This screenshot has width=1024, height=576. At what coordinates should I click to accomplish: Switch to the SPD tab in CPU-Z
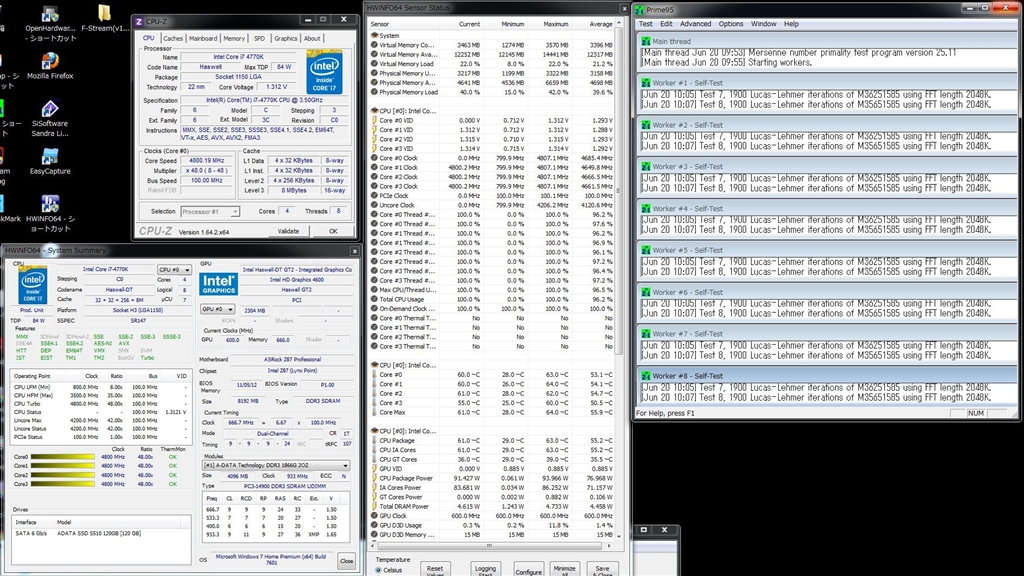(x=260, y=38)
